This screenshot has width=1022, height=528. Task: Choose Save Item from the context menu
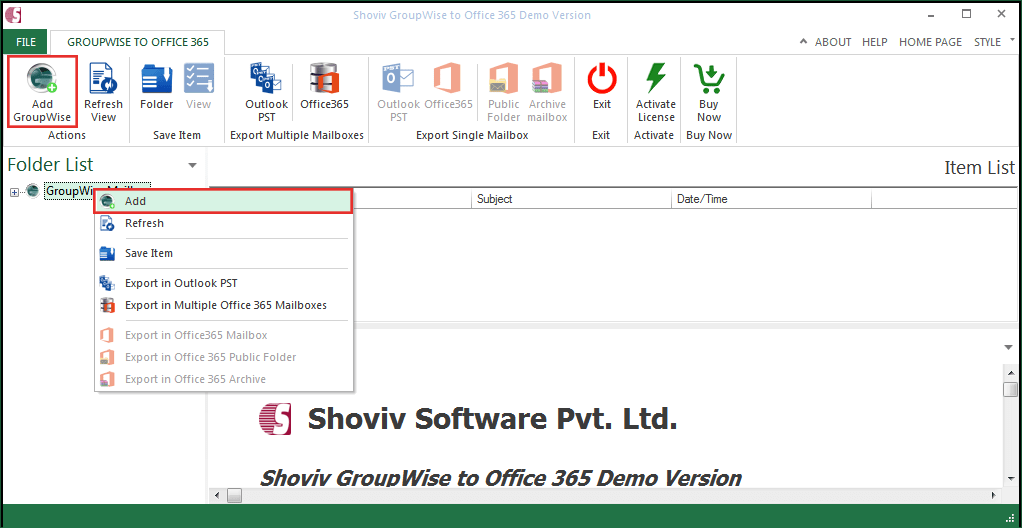[x=224, y=253]
